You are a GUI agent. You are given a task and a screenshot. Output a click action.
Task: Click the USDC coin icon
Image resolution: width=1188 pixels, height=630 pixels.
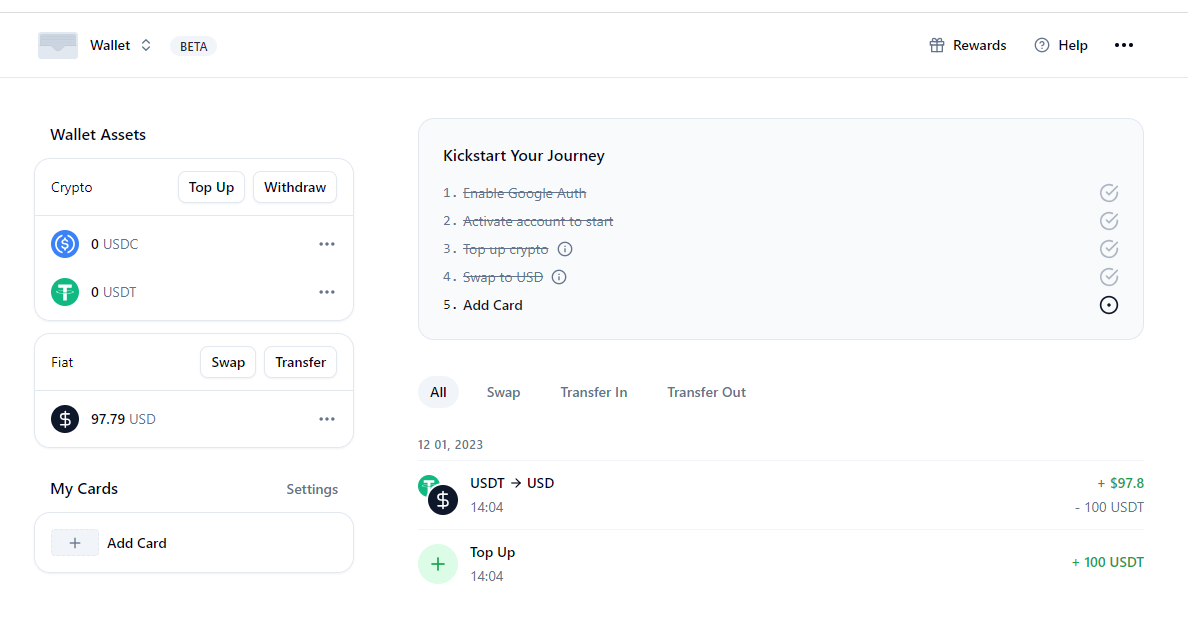coord(65,244)
